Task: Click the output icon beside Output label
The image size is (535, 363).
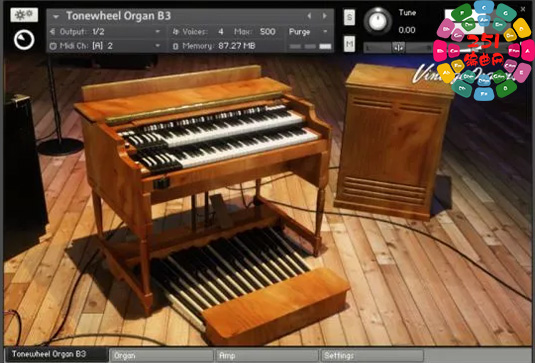Action: [53, 32]
